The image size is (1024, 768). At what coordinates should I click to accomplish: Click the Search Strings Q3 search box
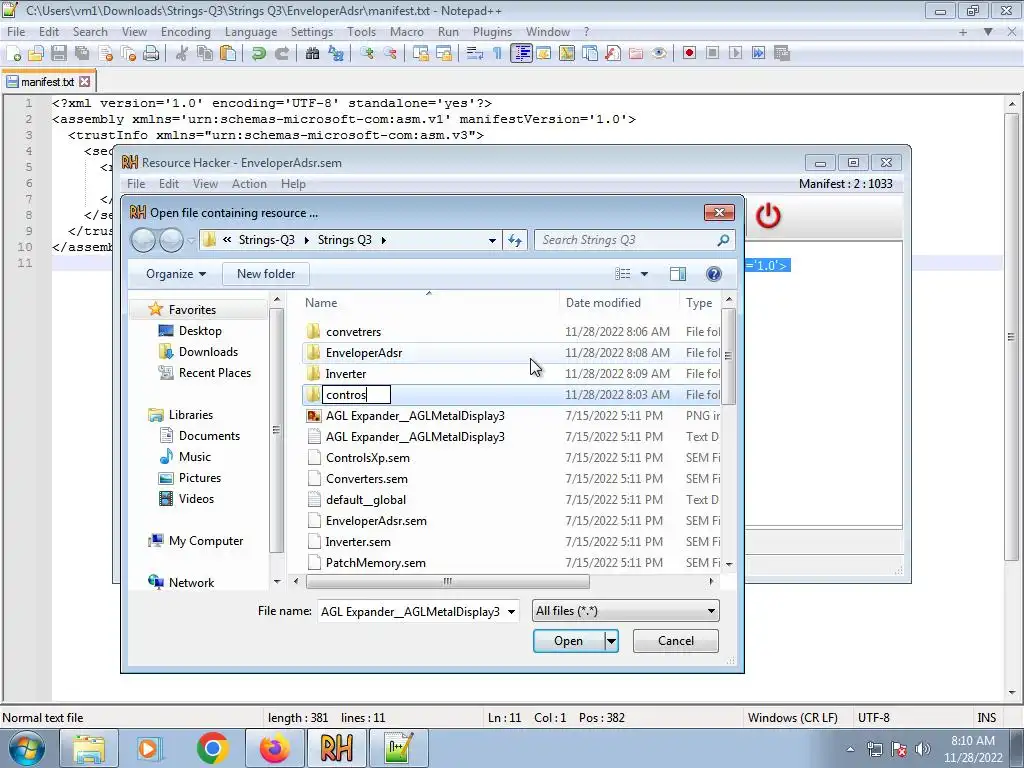coord(634,240)
